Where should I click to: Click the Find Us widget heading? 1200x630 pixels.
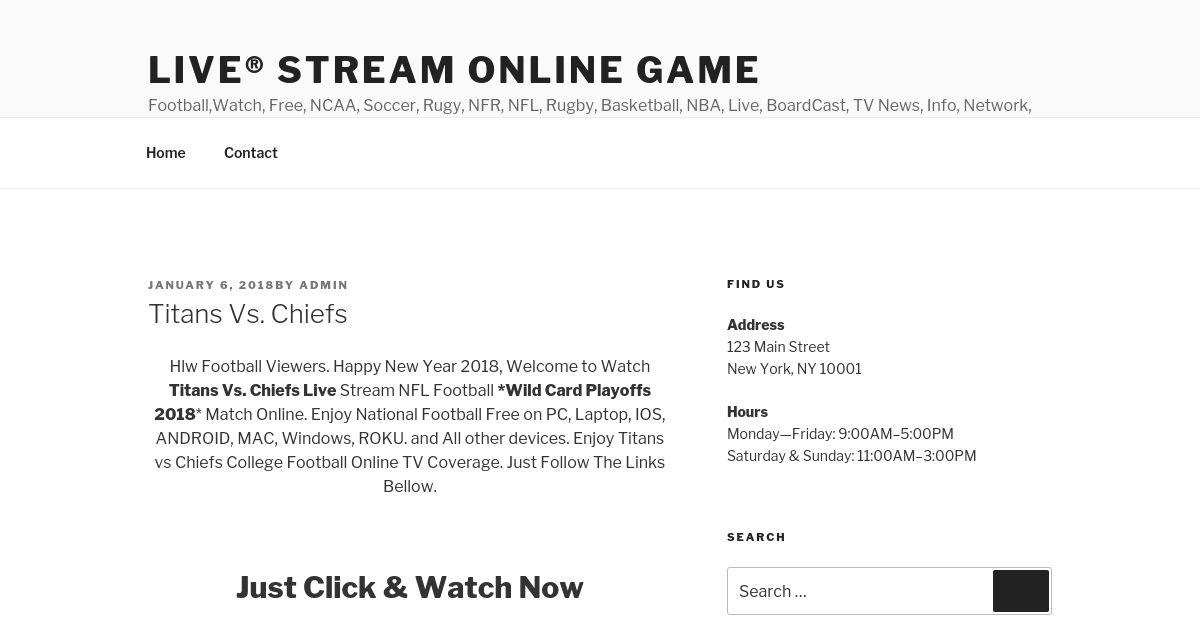pos(756,284)
